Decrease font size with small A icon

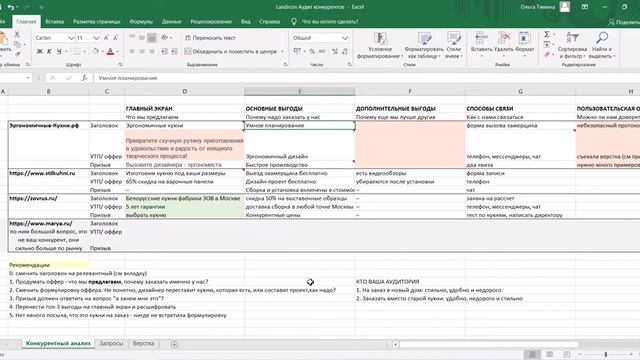(x=116, y=38)
